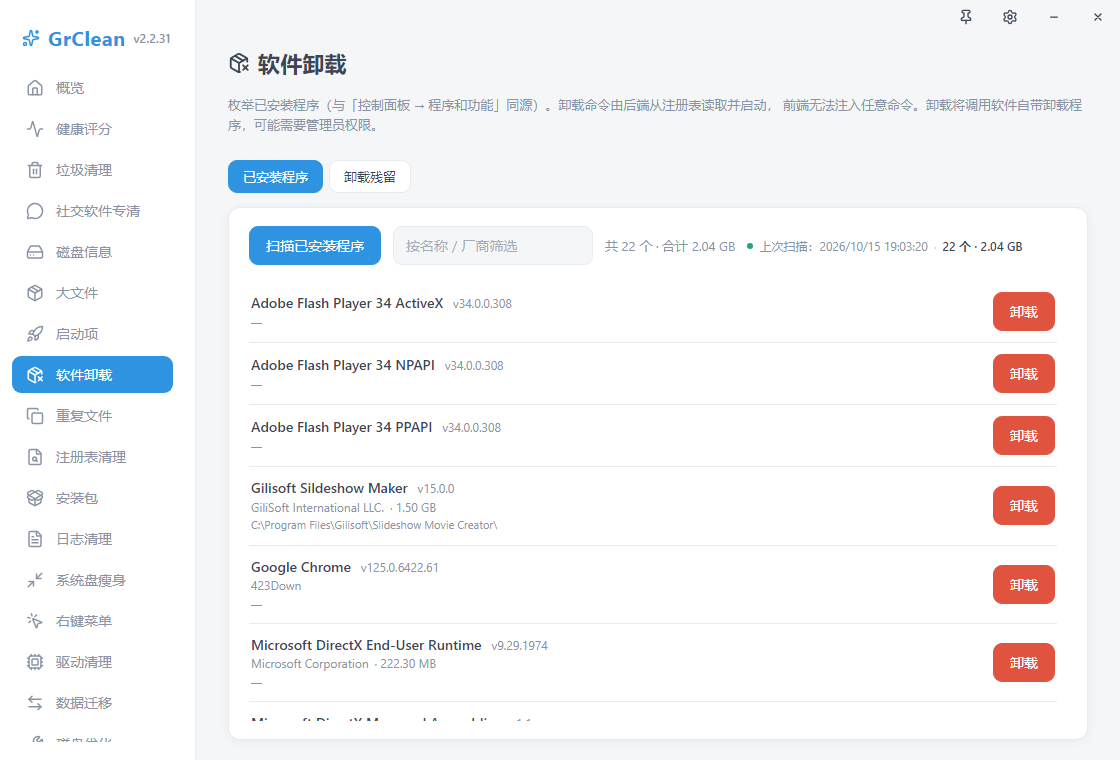Viewport: 1120px width, 760px height.
Task: Uninstall Gilisoft Sildeshow Maker
Action: pos(1024,506)
